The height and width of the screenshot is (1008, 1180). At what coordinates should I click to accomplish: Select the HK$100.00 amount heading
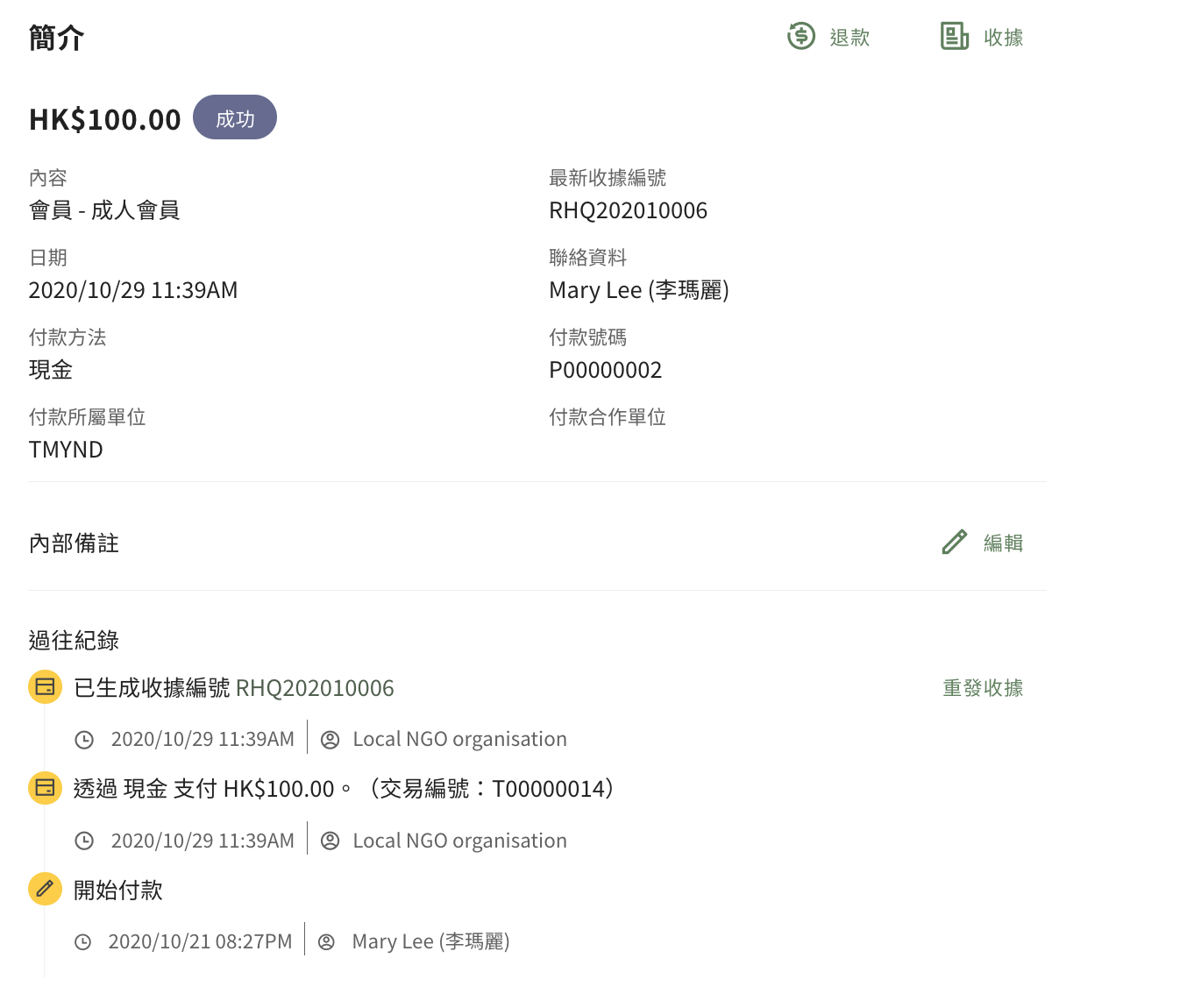coord(104,117)
